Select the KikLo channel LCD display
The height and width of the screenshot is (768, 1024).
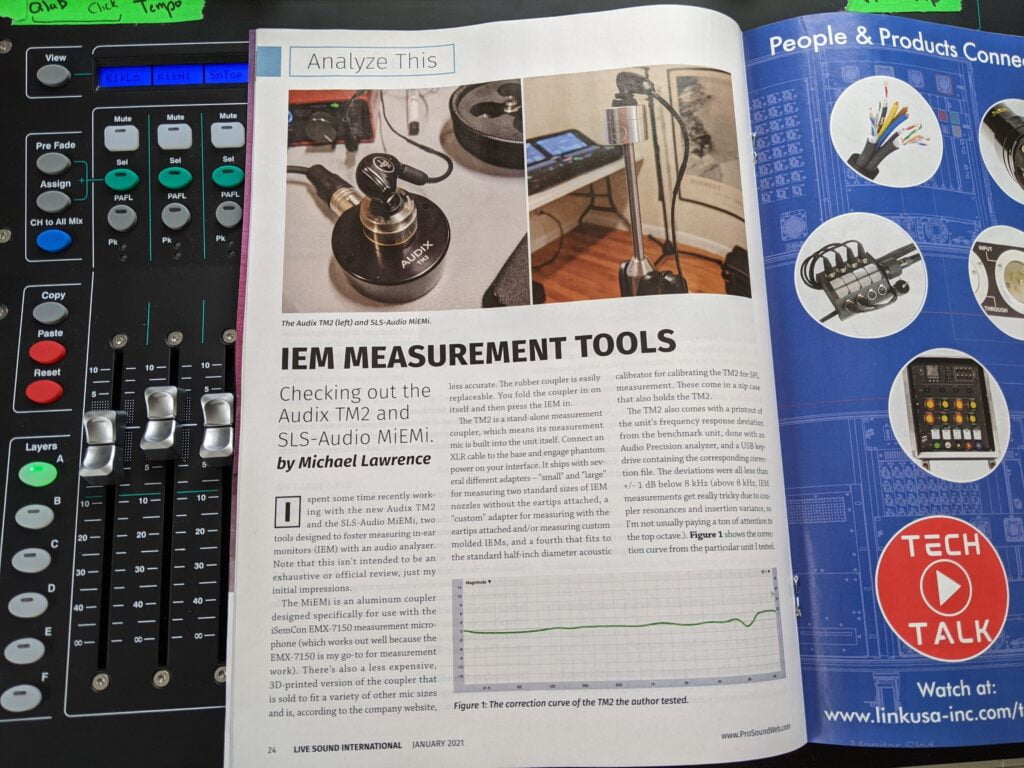tap(123, 76)
